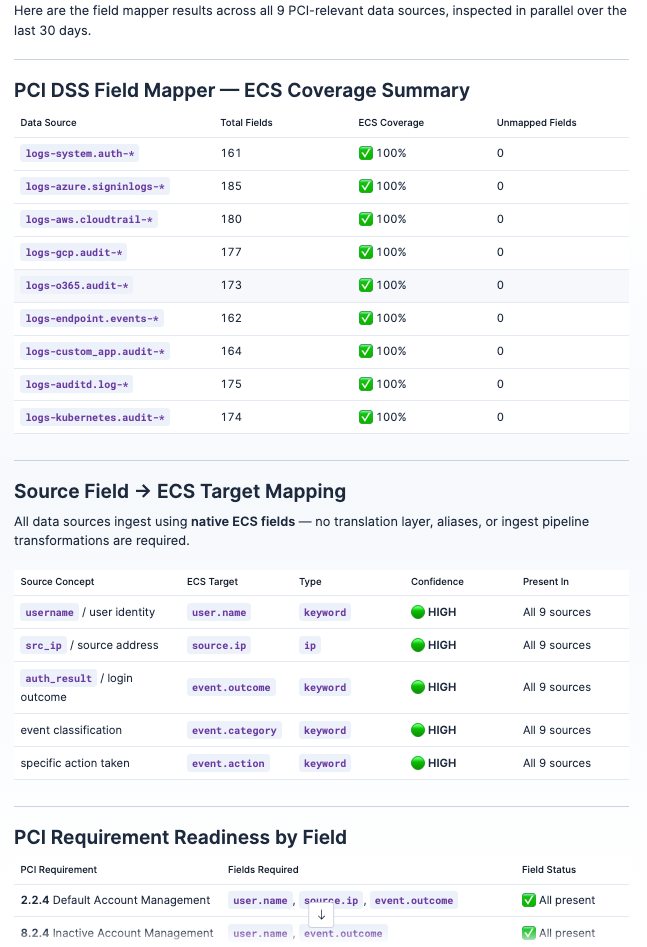Click the username source concept tag

[50, 612]
